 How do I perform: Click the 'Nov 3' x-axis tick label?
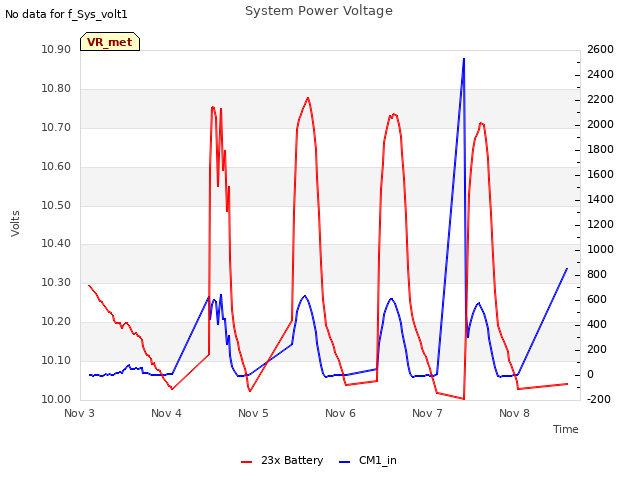79,413
